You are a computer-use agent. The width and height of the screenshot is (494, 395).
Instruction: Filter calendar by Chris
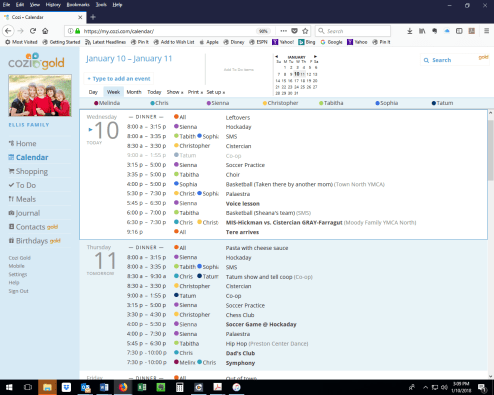(x=159, y=103)
